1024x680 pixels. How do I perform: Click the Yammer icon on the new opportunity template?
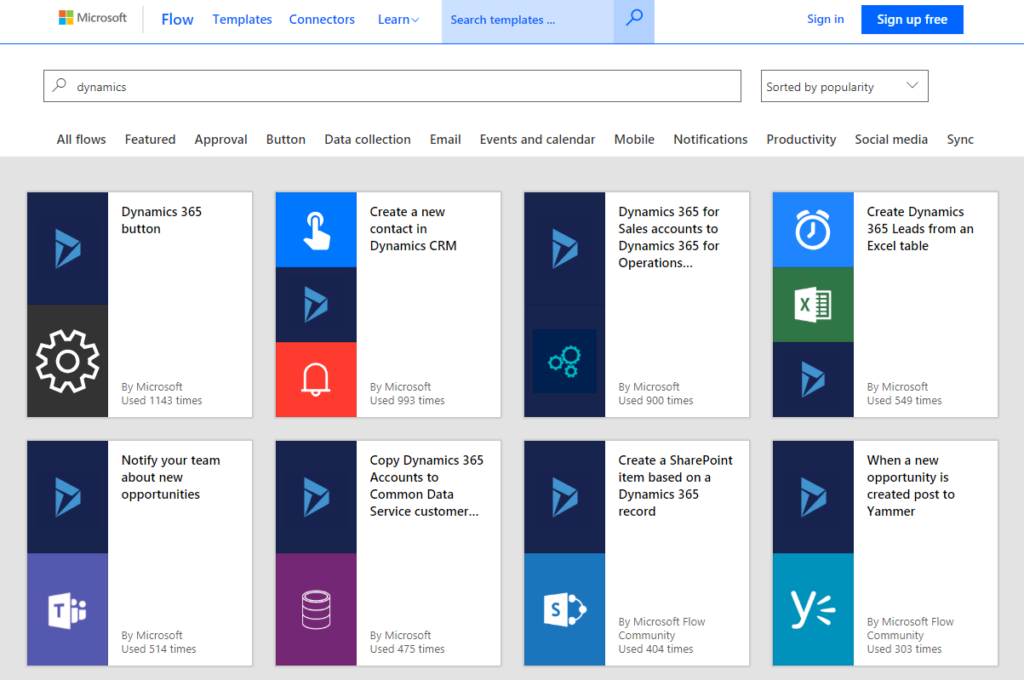[812, 610]
